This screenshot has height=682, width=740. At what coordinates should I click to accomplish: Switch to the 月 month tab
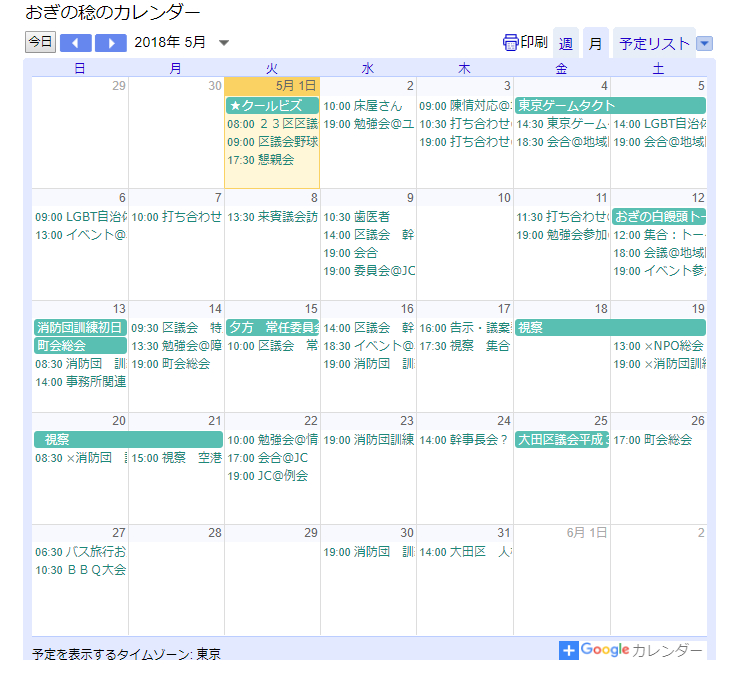click(x=595, y=43)
